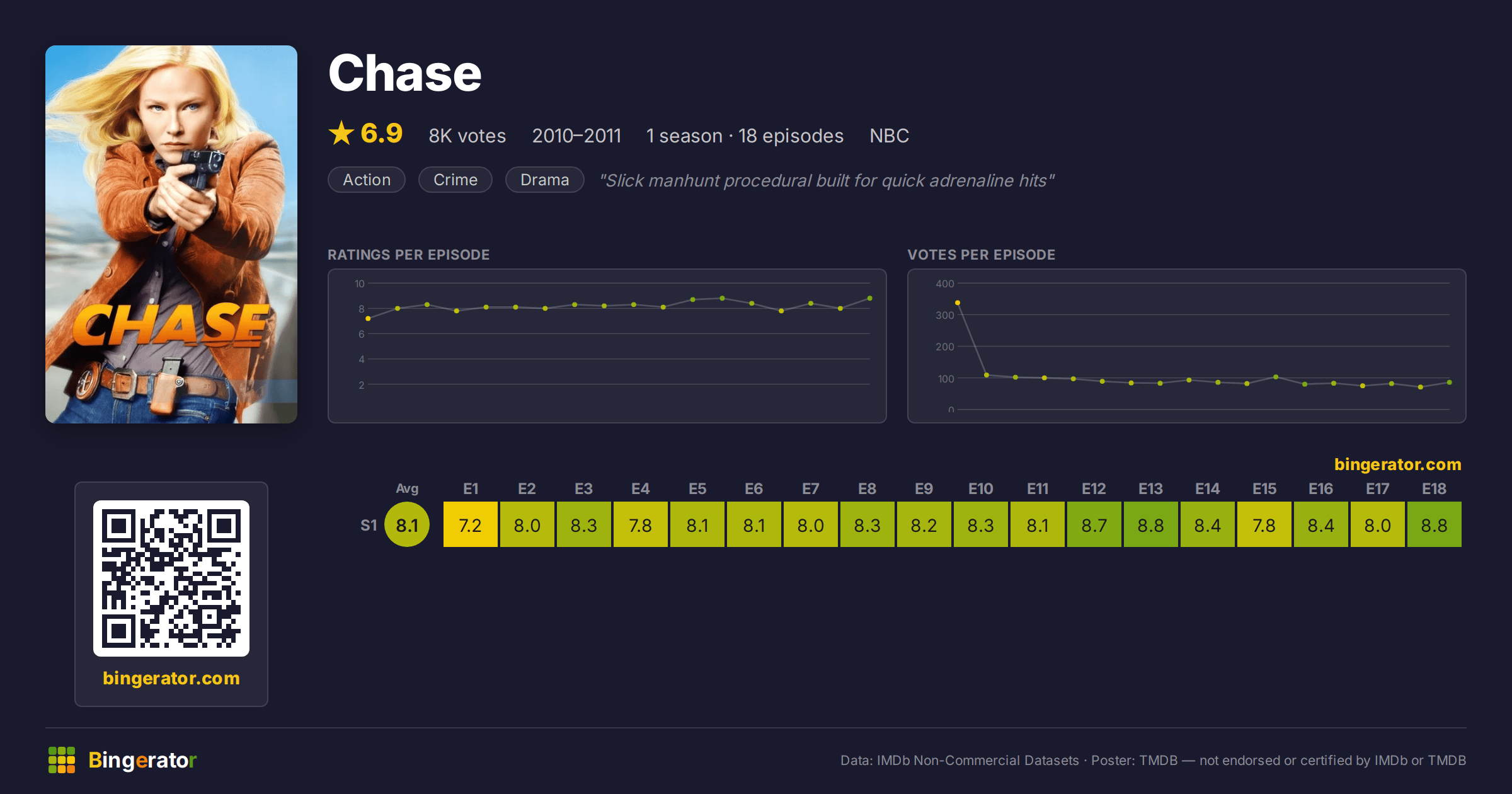Click the E13 column header

1150,489
